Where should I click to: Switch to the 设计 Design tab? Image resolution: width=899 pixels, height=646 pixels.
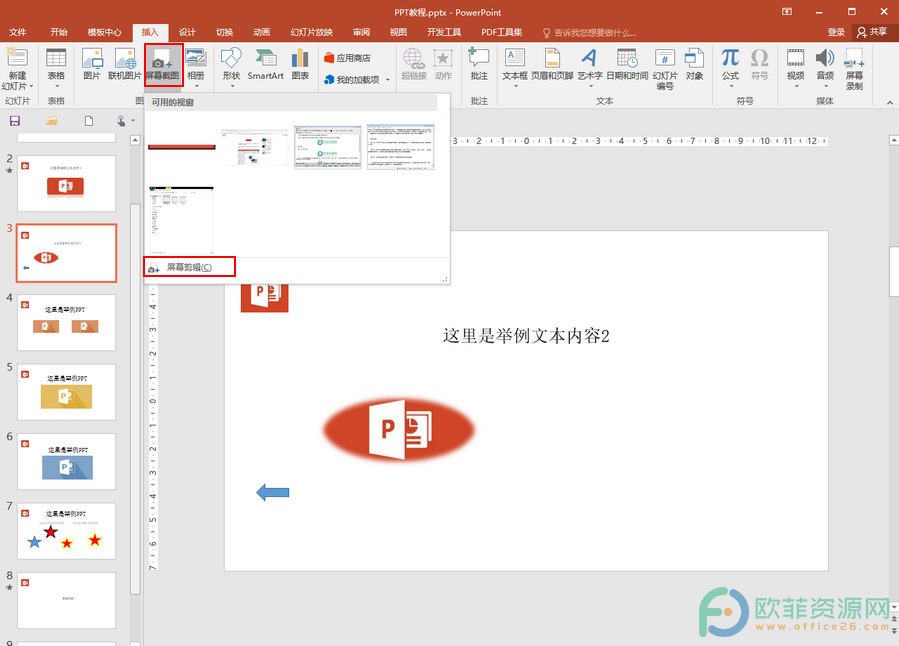click(x=187, y=32)
